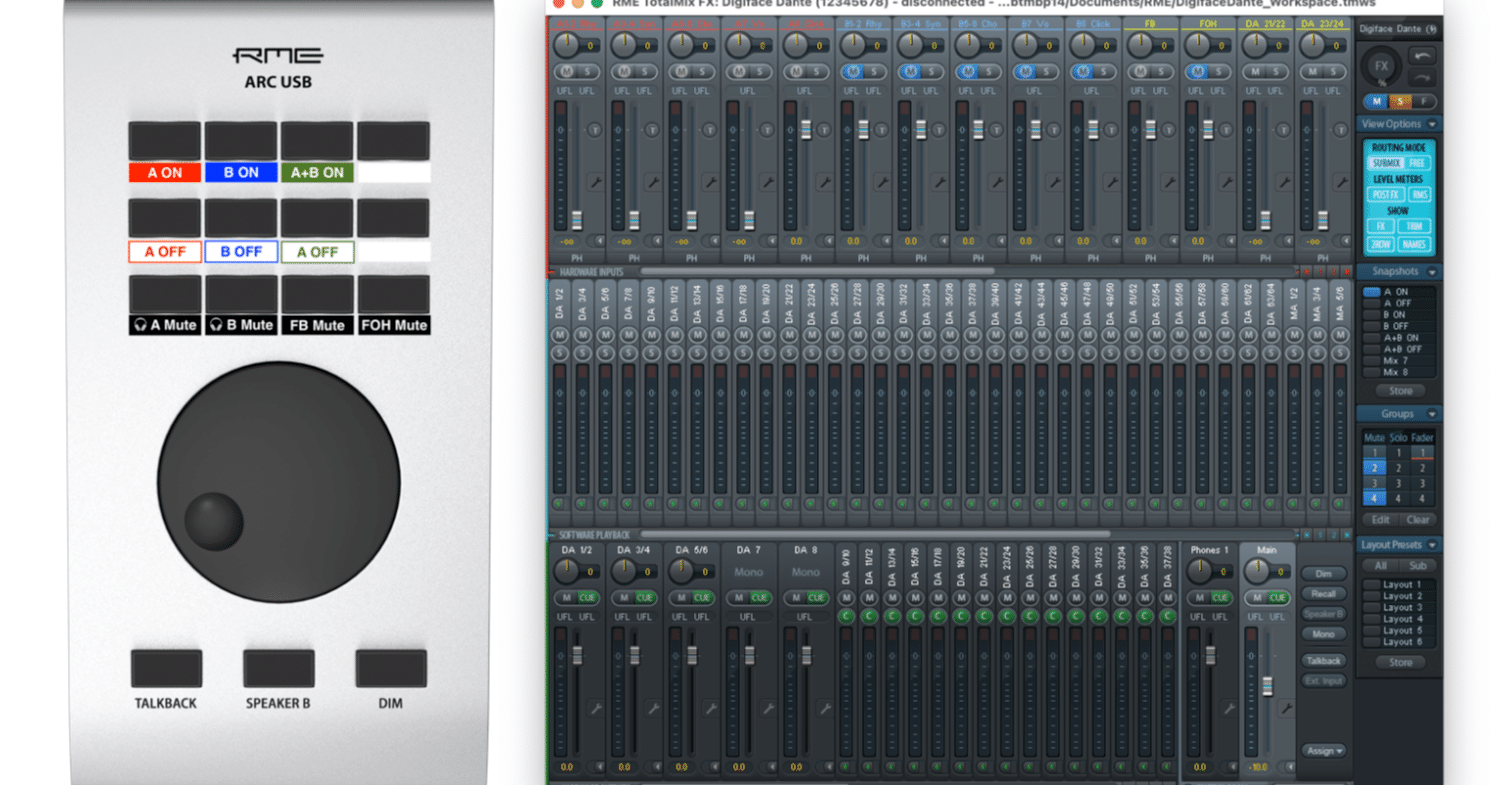Enable FREE routing mode
This screenshot has width=1499, height=785.
click(1417, 163)
